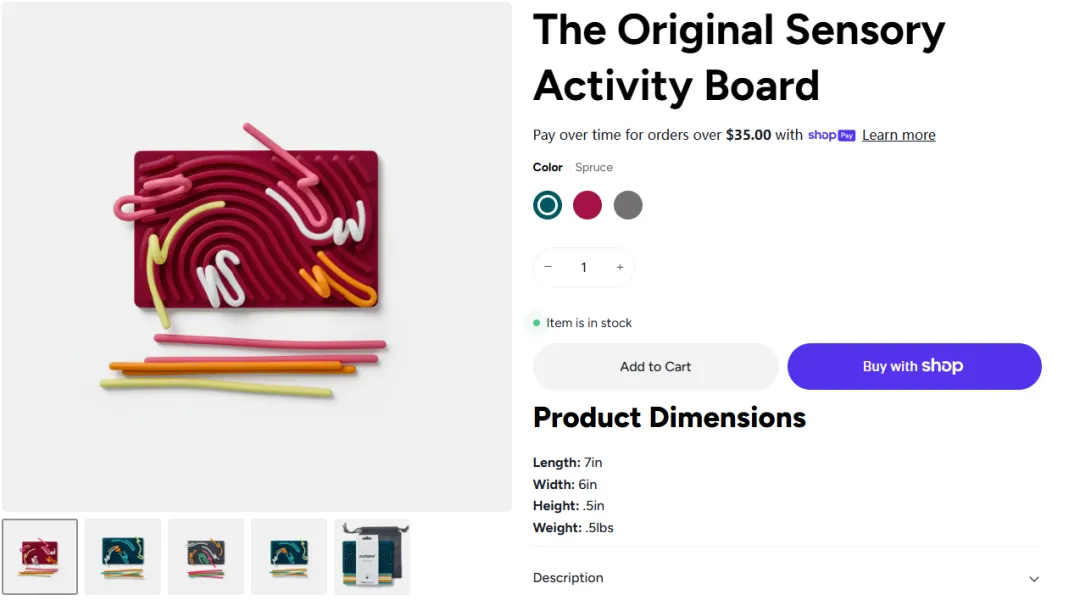The height and width of the screenshot is (600, 1080).
Task: Click the Shop Pay logo
Action: coord(831,135)
